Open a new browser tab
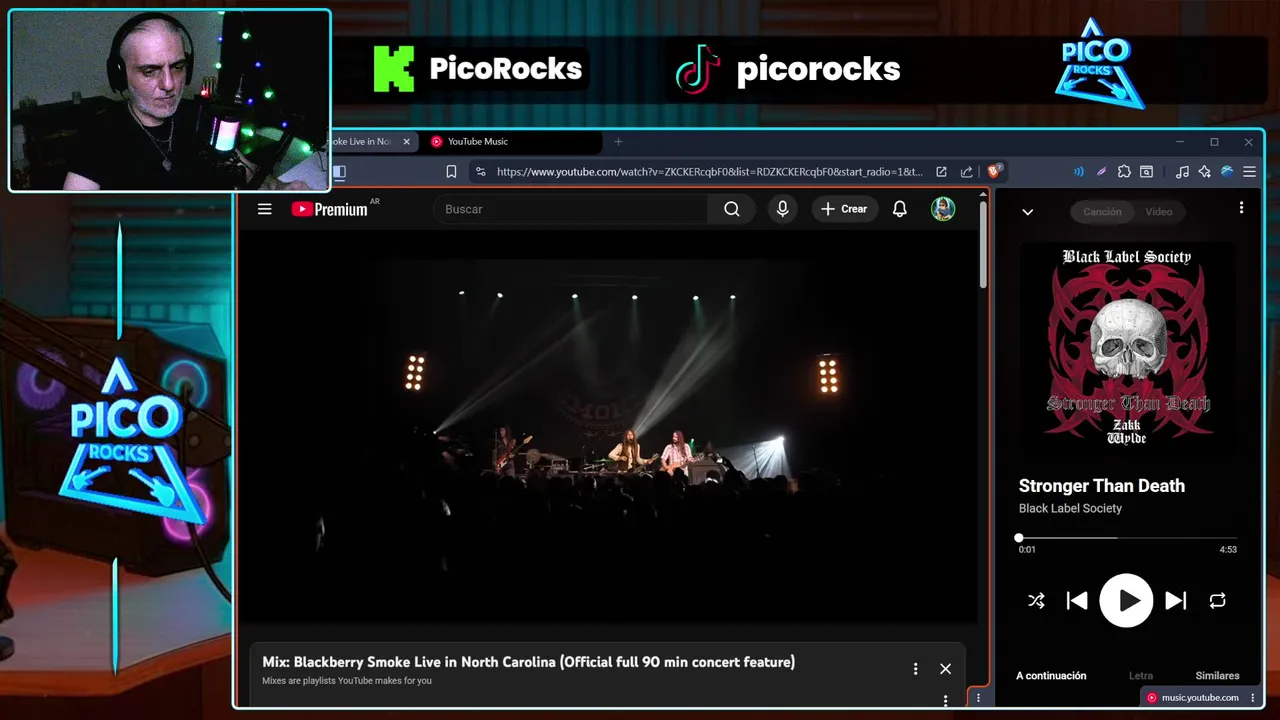 click(x=618, y=142)
